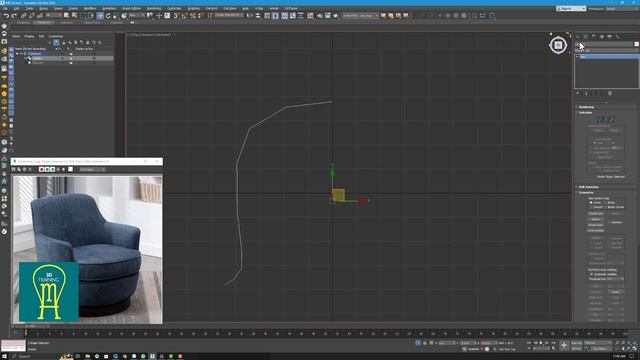Toggle green channel in render window
Image resolution: width=640 pixels, height=360 pixels.
pyautogui.click(x=47, y=169)
